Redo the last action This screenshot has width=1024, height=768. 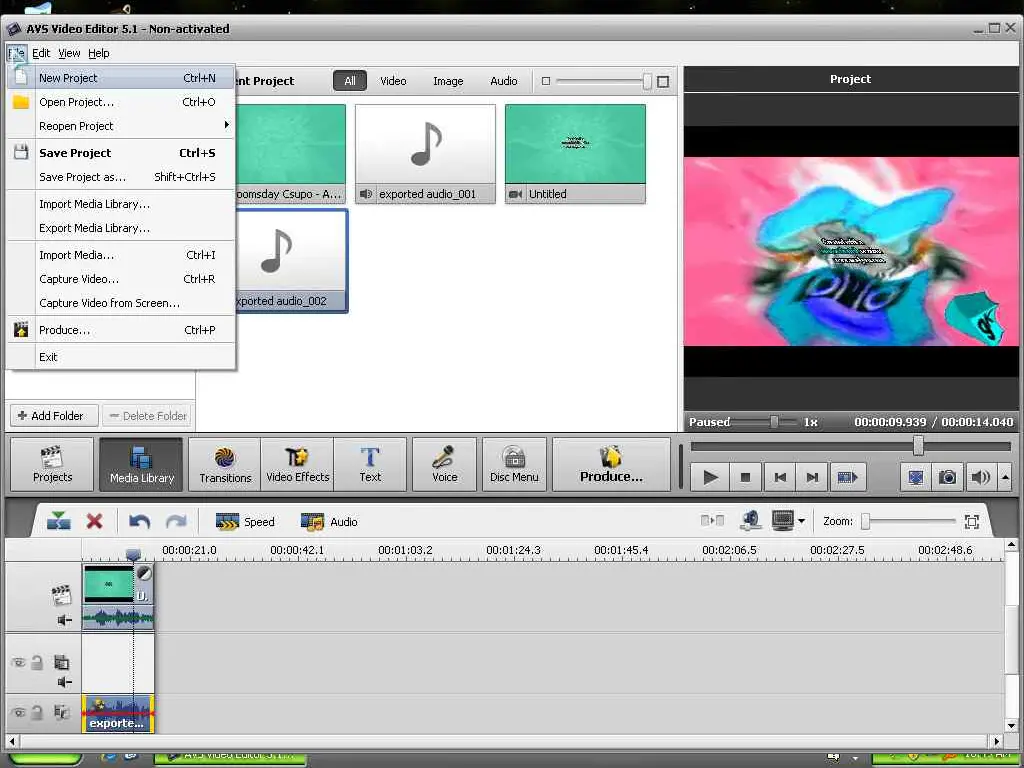coord(176,521)
